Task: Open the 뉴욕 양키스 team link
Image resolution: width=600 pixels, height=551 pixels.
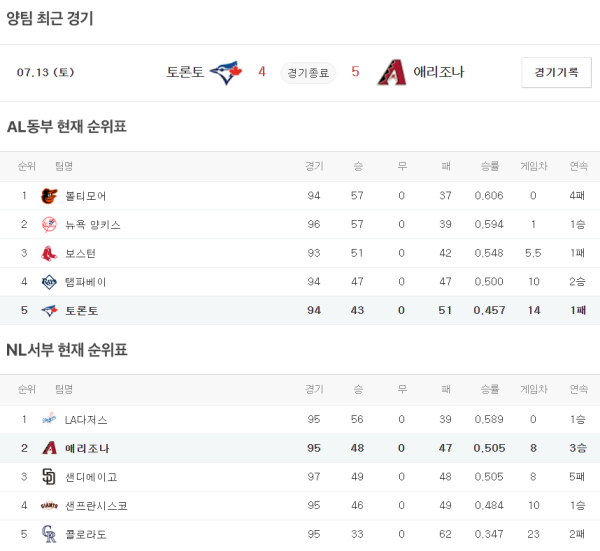Action: (93, 225)
